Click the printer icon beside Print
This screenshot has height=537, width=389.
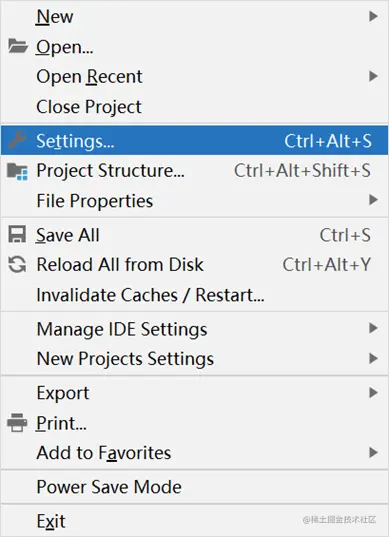pyautogui.click(x=17, y=423)
